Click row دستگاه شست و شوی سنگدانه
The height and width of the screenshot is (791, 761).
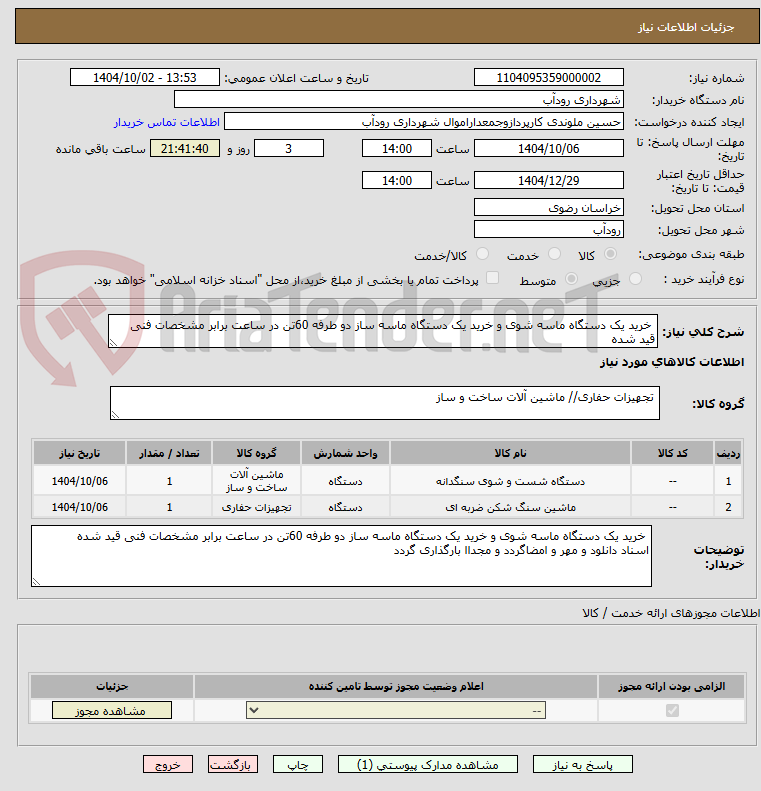(387, 480)
